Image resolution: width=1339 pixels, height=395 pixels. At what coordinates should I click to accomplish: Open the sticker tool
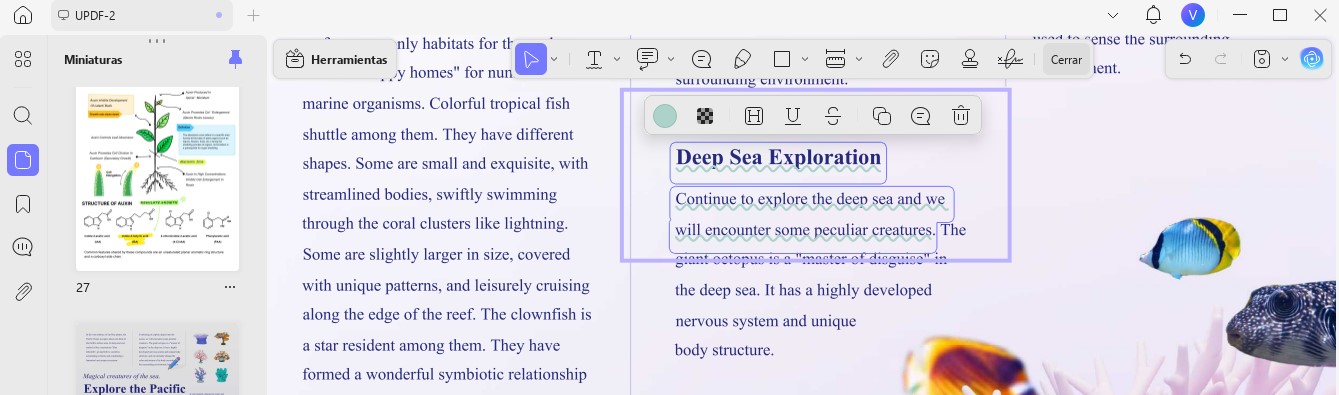[x=930, y=59]
